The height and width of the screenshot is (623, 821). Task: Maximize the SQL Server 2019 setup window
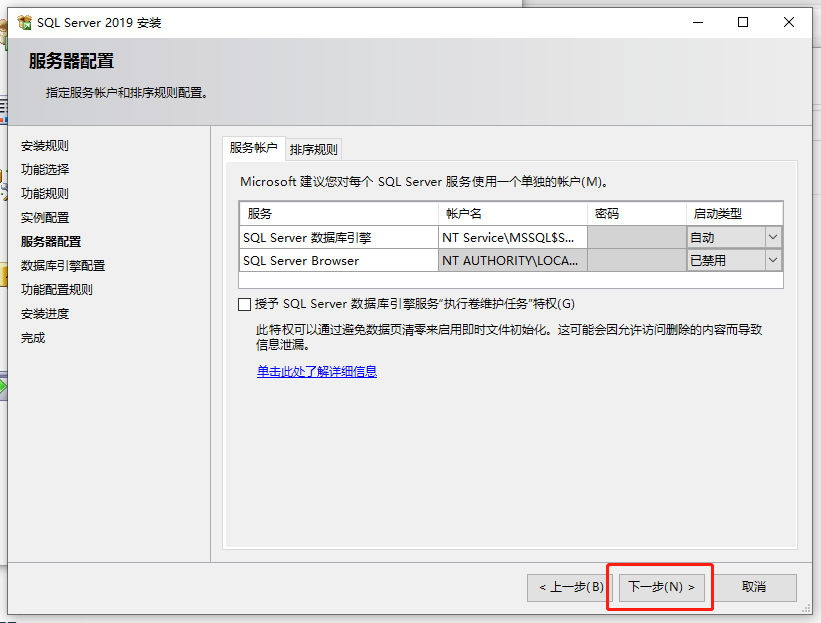coord(743,23)
